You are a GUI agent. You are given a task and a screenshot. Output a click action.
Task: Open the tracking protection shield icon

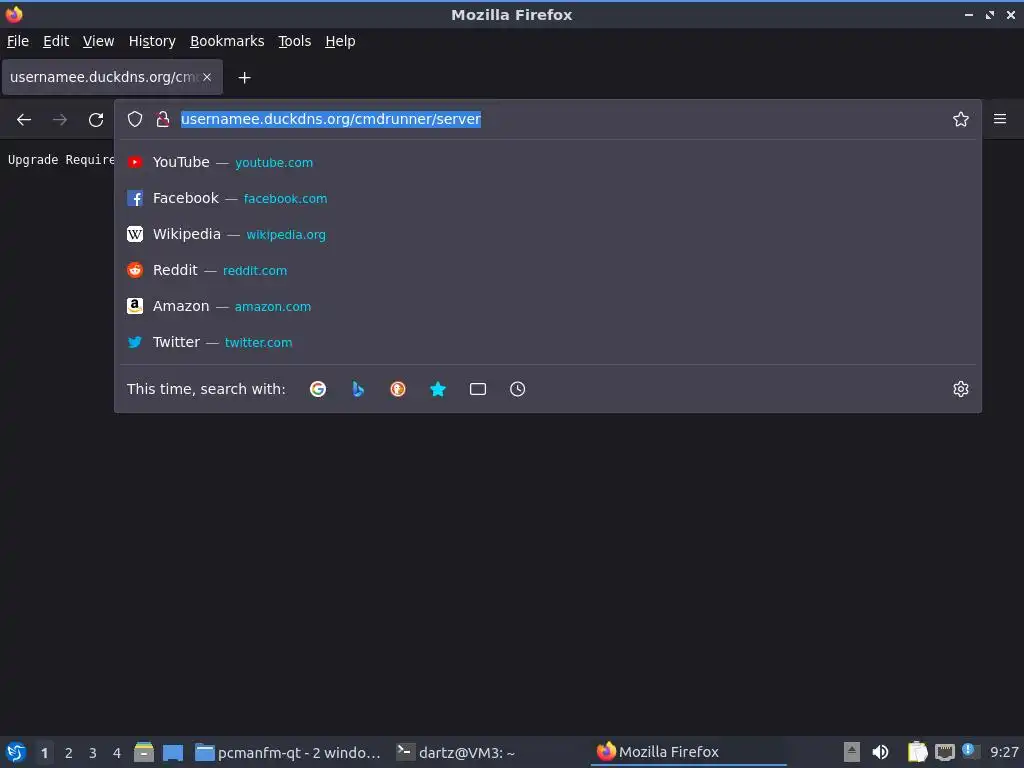click(135, 119)
